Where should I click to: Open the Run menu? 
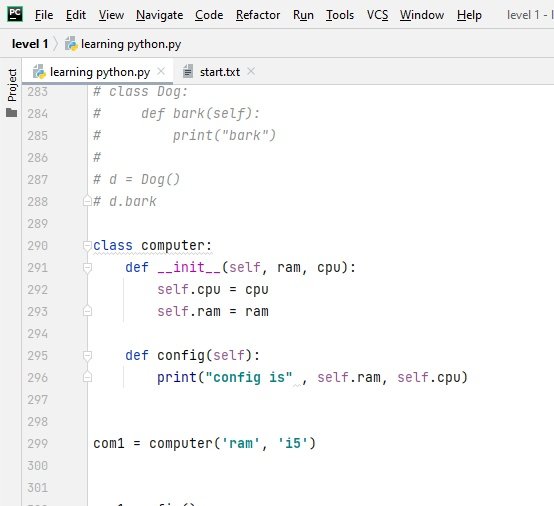(303, 15)
